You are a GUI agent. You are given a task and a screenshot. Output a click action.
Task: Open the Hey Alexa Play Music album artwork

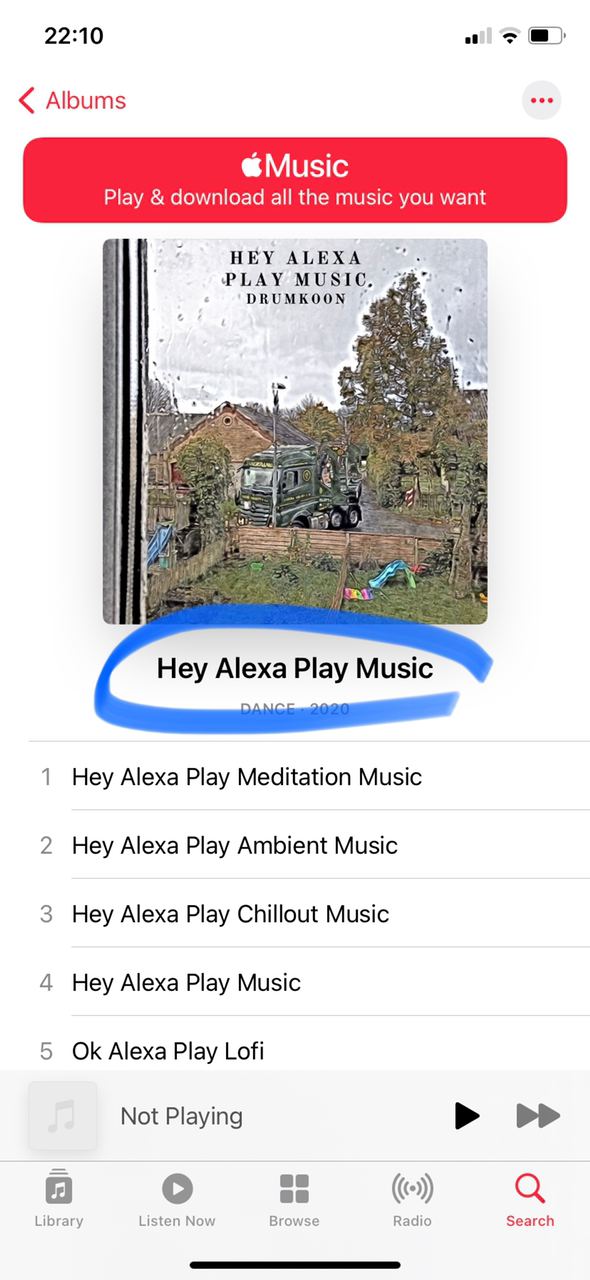(x=295, y=431)
